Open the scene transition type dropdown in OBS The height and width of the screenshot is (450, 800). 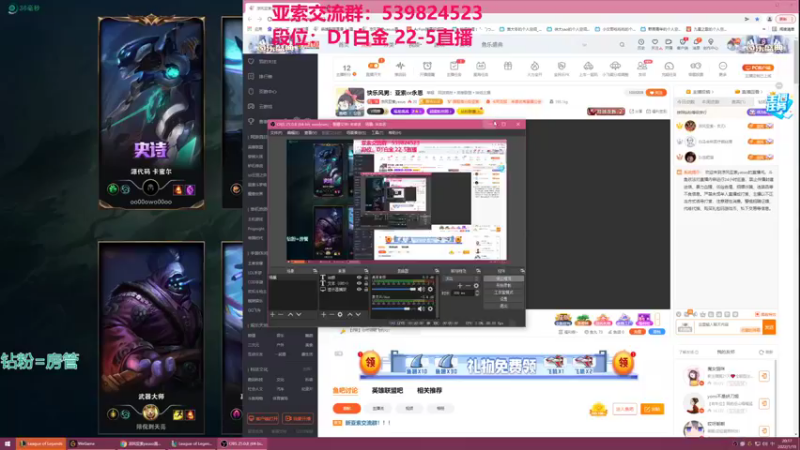tap(462, 279)
